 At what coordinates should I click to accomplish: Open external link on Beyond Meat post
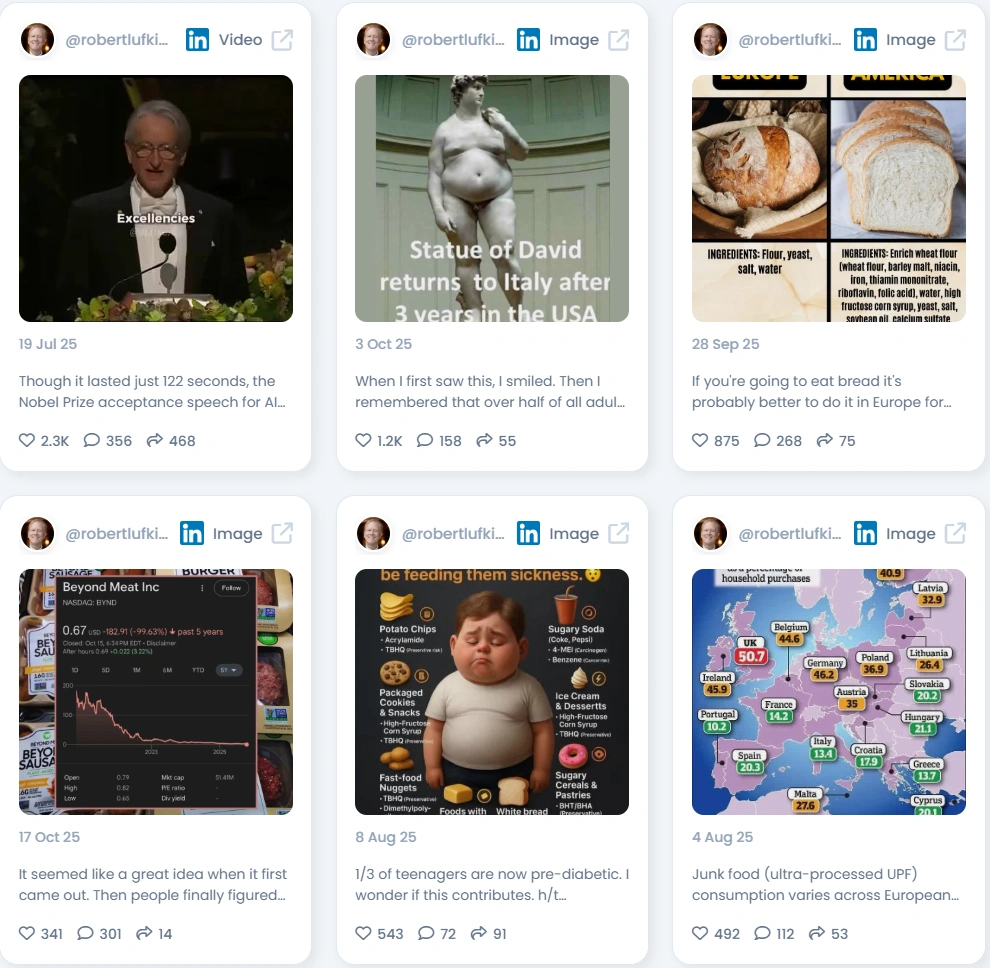point(282,534)
